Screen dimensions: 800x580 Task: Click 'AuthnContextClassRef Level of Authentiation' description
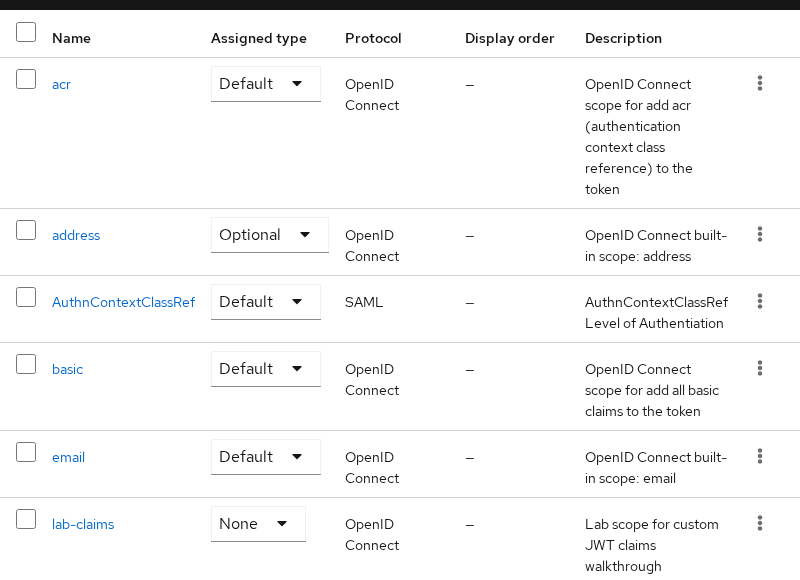click(x=657, y=313)
